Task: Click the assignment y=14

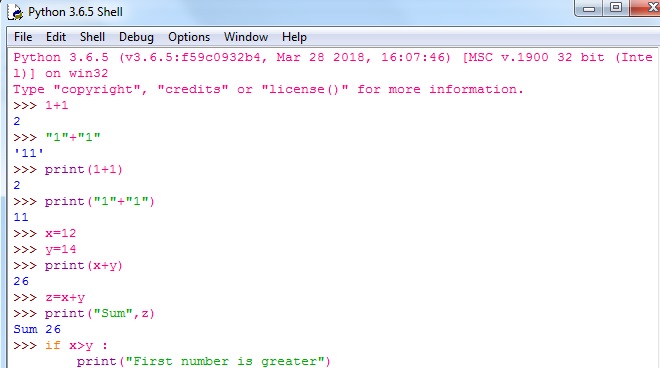Action: click(61, 249)
